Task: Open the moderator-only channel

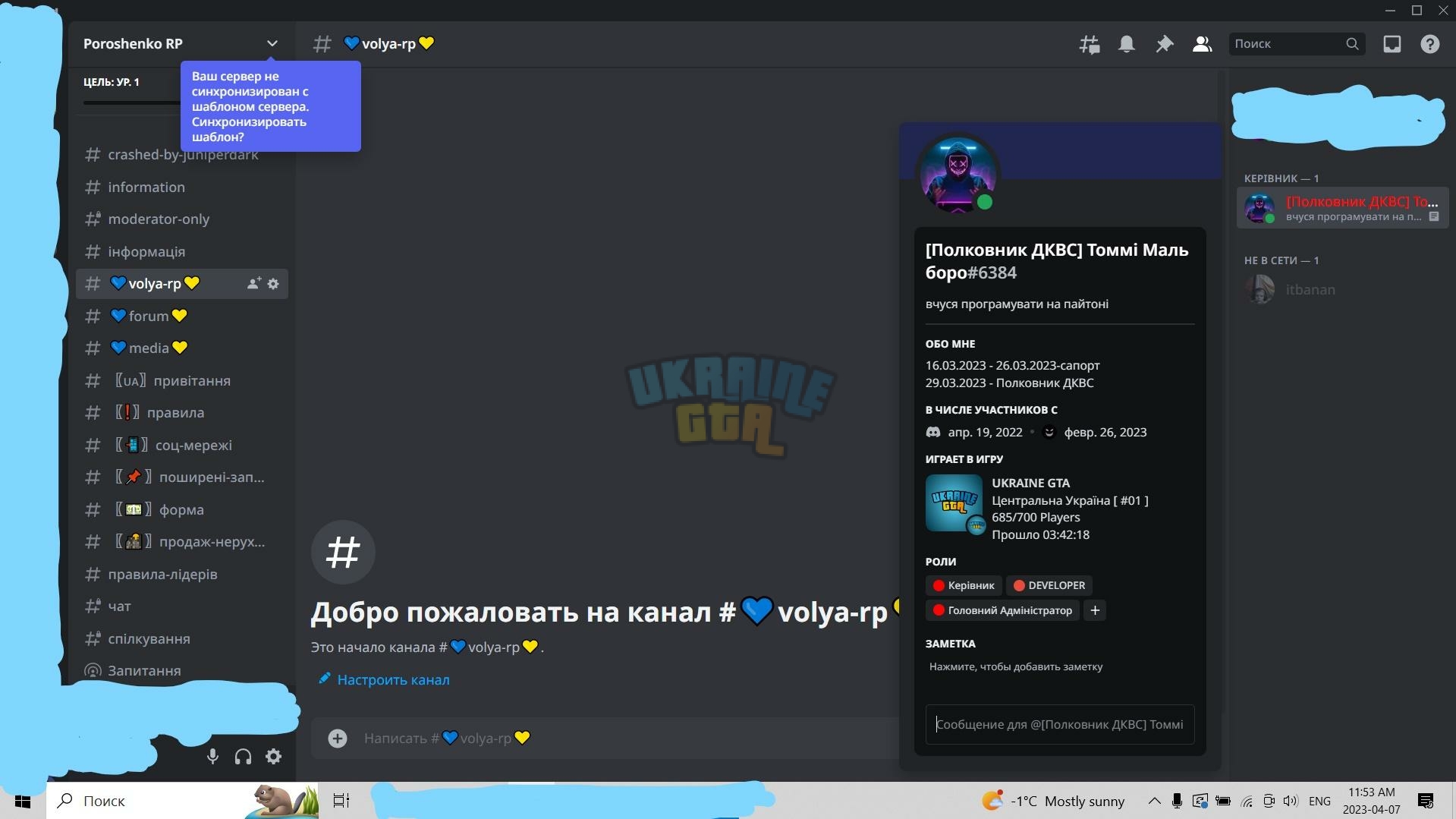Action: (x=182, y=219)
